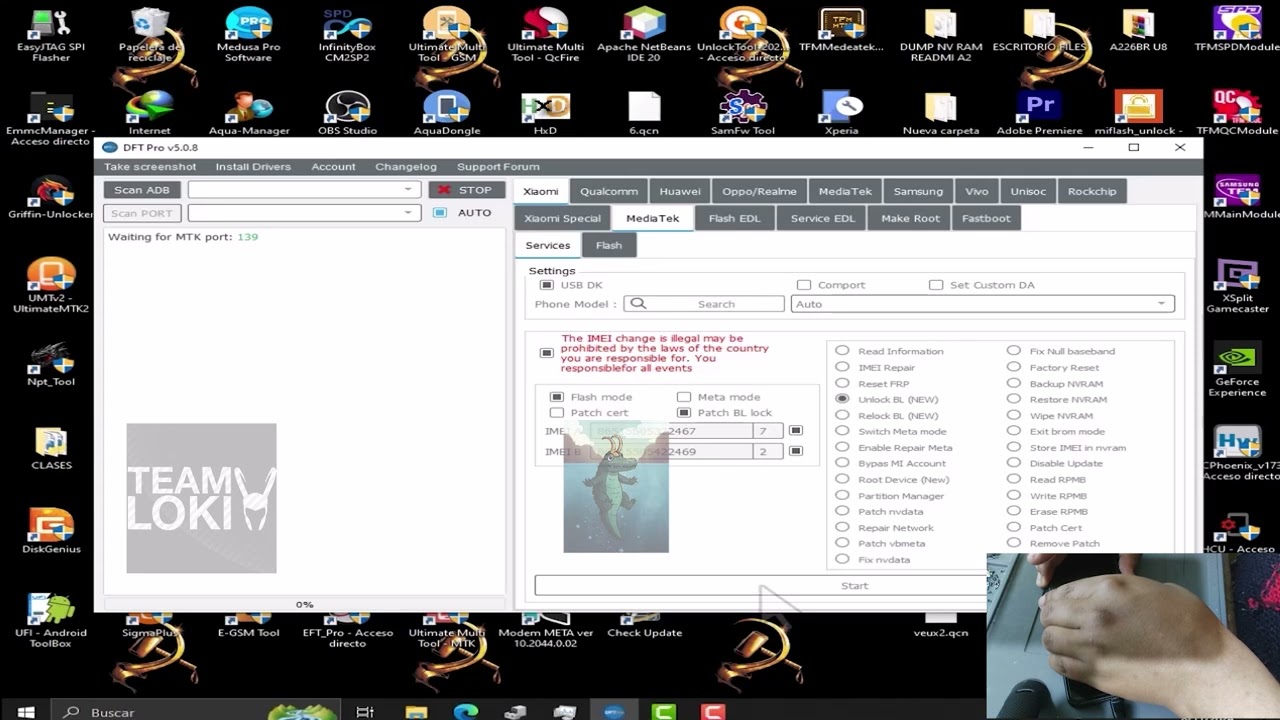Enable the Patch cert checkbox
This screenshot has height=720, width=1280.
click(x=557, y=413)
